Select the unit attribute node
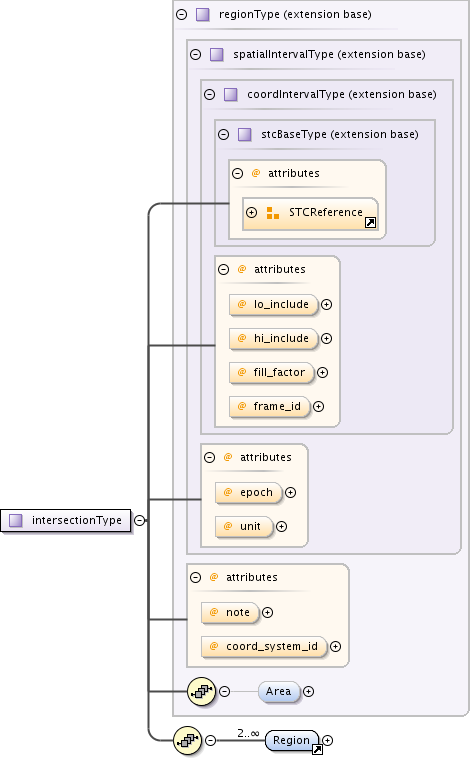 tap(245, 527)
